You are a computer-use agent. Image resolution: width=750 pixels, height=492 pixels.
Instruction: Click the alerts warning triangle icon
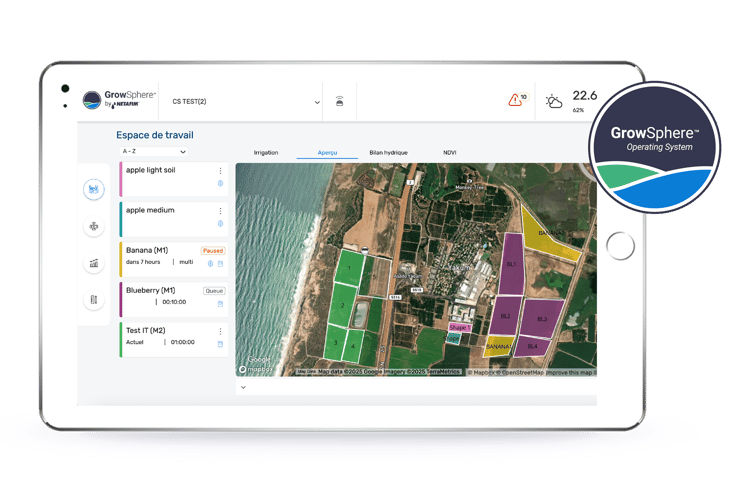coord(516,100)
